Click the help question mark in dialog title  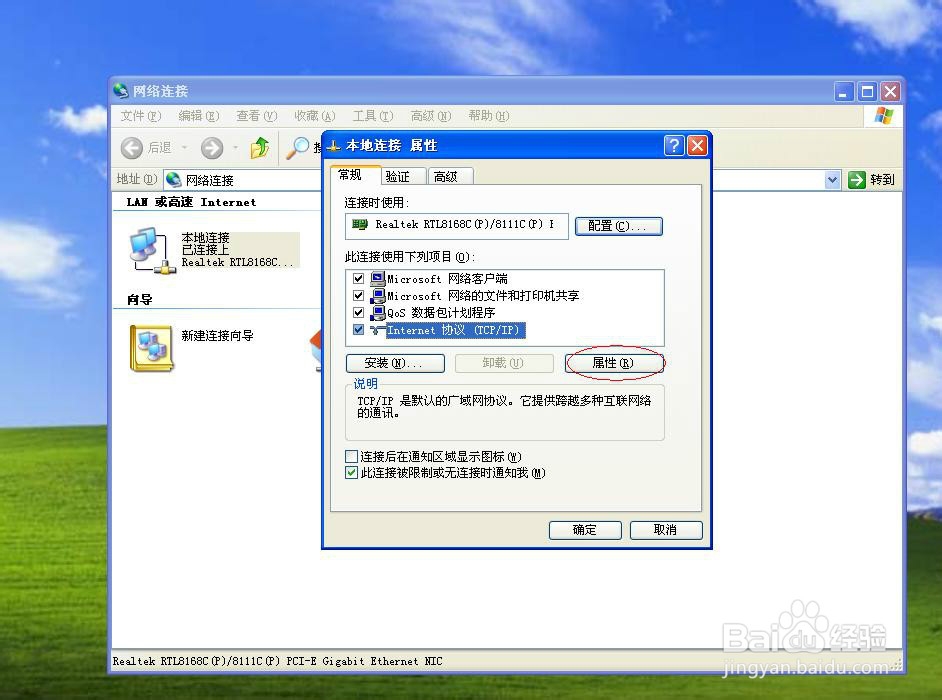674,145
